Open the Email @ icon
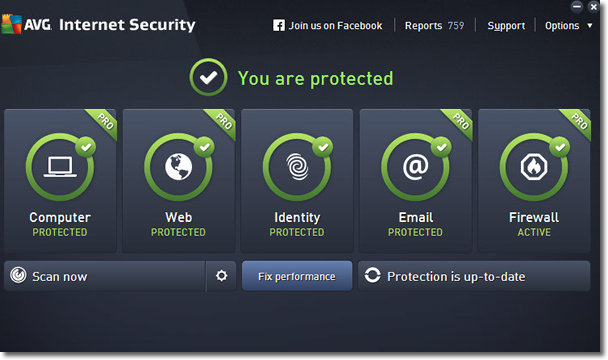This screenshot has height=360, width=608. coord(416,167)
